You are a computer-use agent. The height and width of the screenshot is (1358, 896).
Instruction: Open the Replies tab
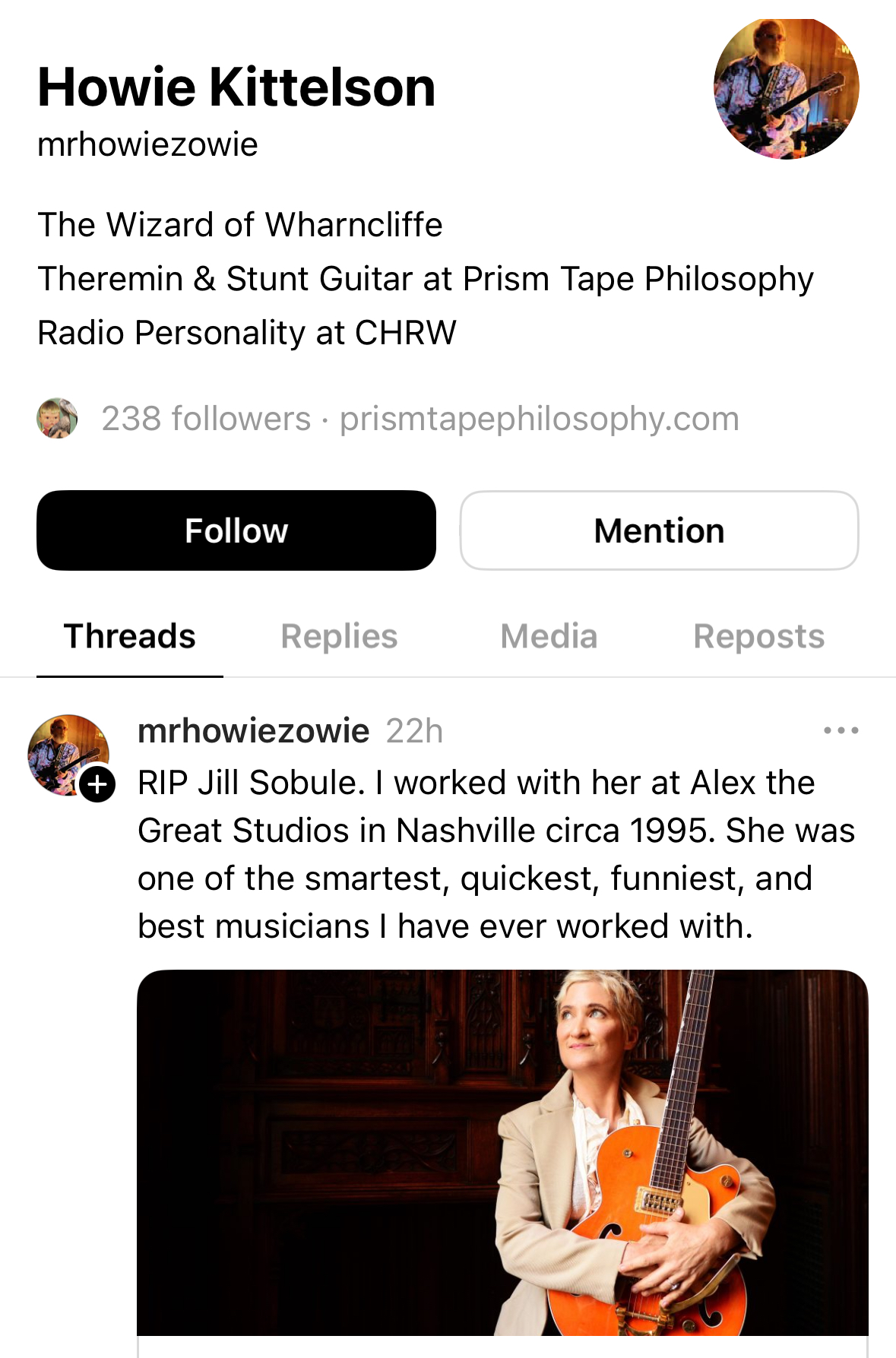tap(339, 637)
